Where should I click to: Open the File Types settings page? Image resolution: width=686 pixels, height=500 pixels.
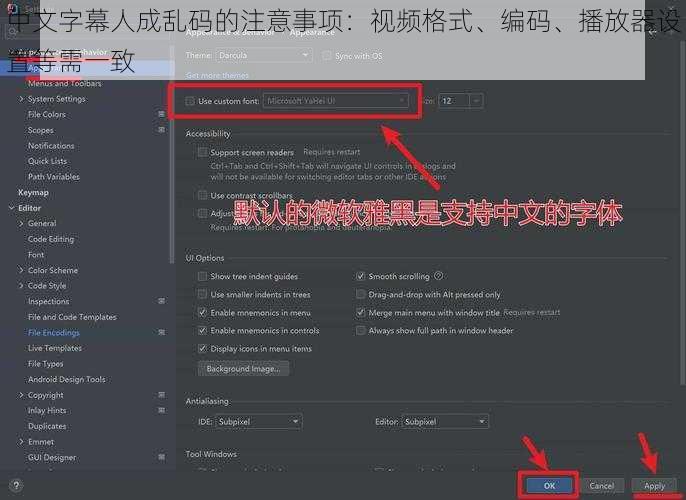(x=46, y=364)
